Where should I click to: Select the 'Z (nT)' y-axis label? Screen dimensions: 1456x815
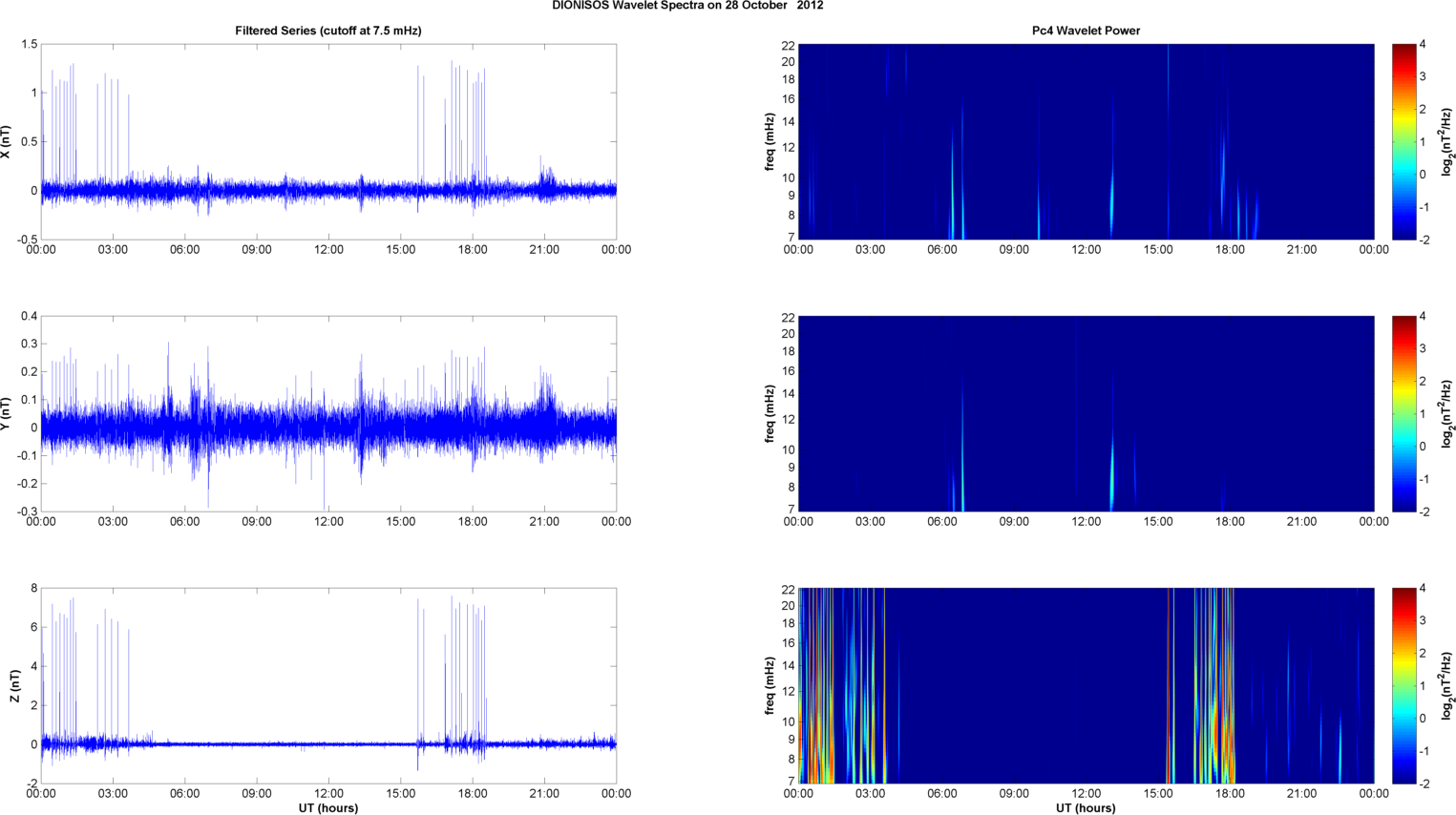point(14,685)
